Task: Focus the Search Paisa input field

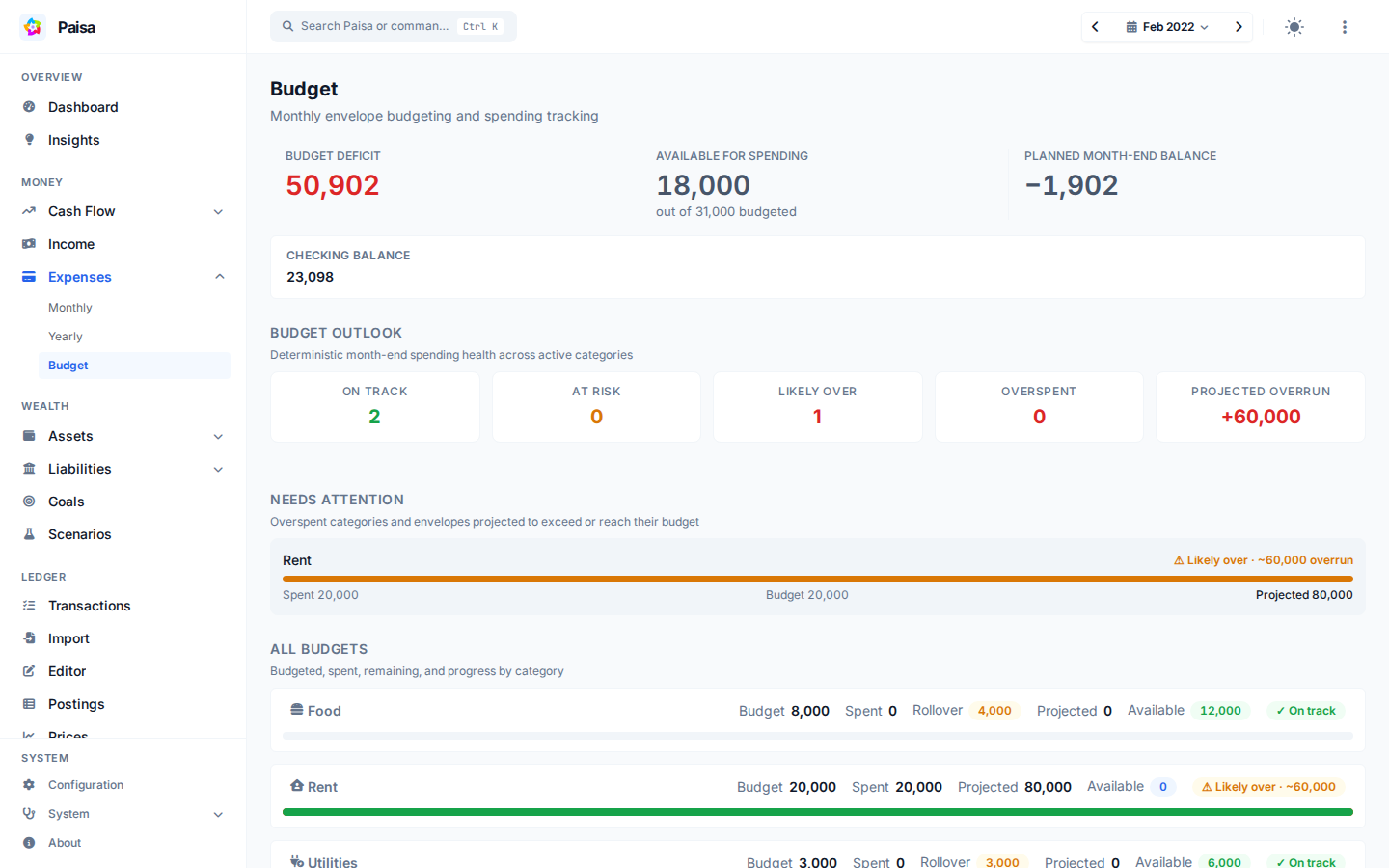Action: click(x=394, y=27)
